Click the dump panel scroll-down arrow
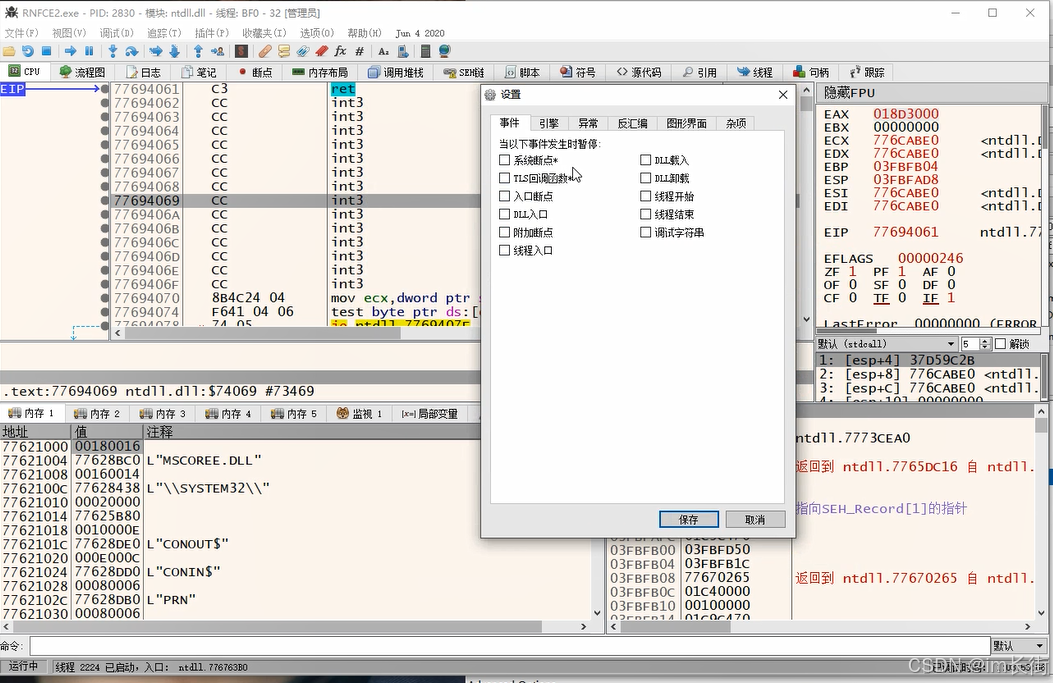The image size is (1053, 683). [x=598, y=612]
